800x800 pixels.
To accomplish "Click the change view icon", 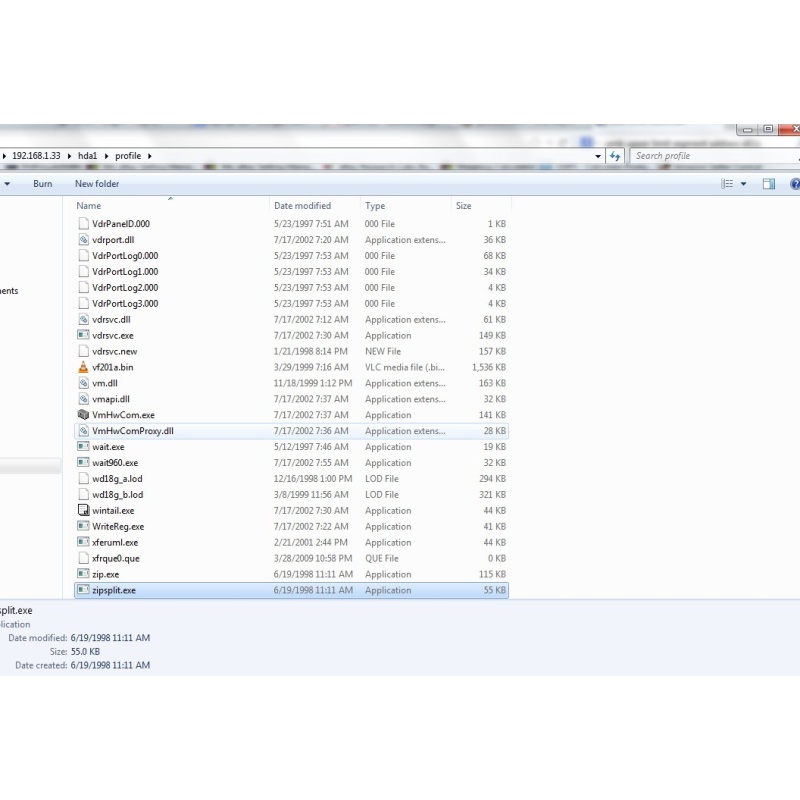I will (728, 184).
